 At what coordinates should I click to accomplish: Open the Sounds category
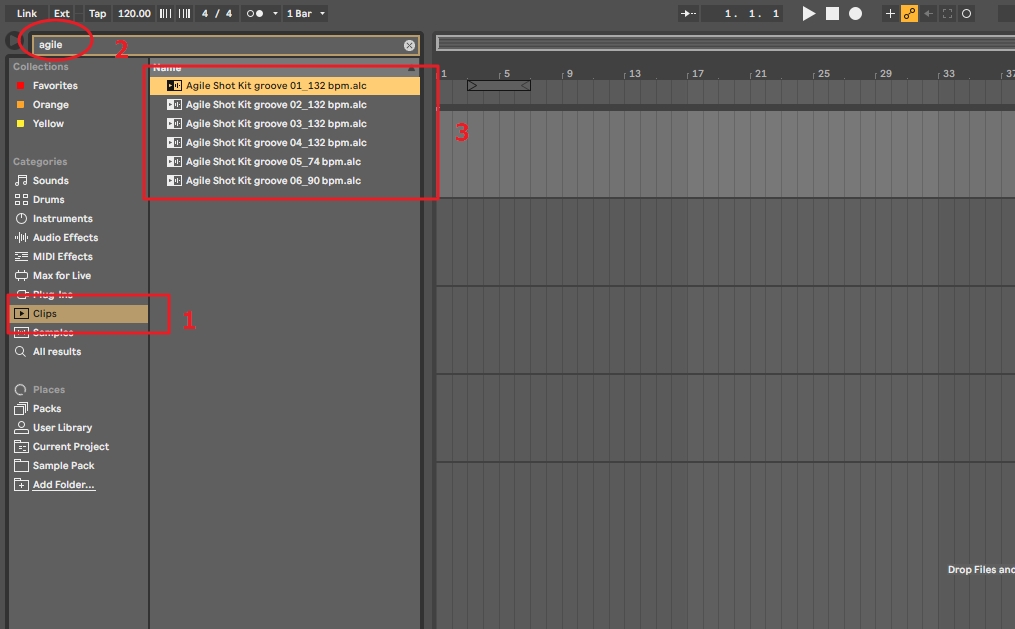[x=50, y=181]
